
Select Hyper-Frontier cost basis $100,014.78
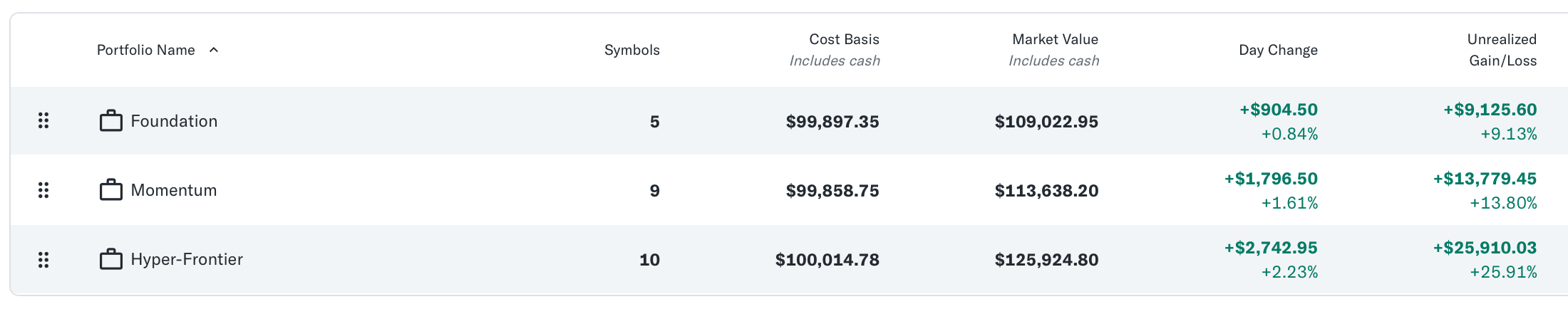point(827,260)
